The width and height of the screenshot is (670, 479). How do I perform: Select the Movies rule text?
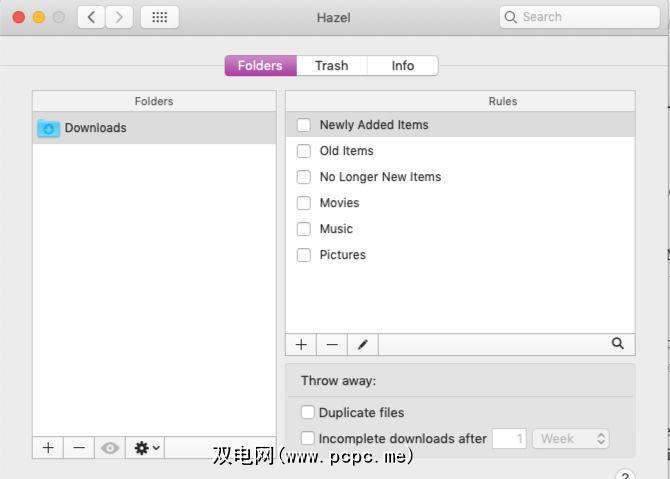(339, 203)
